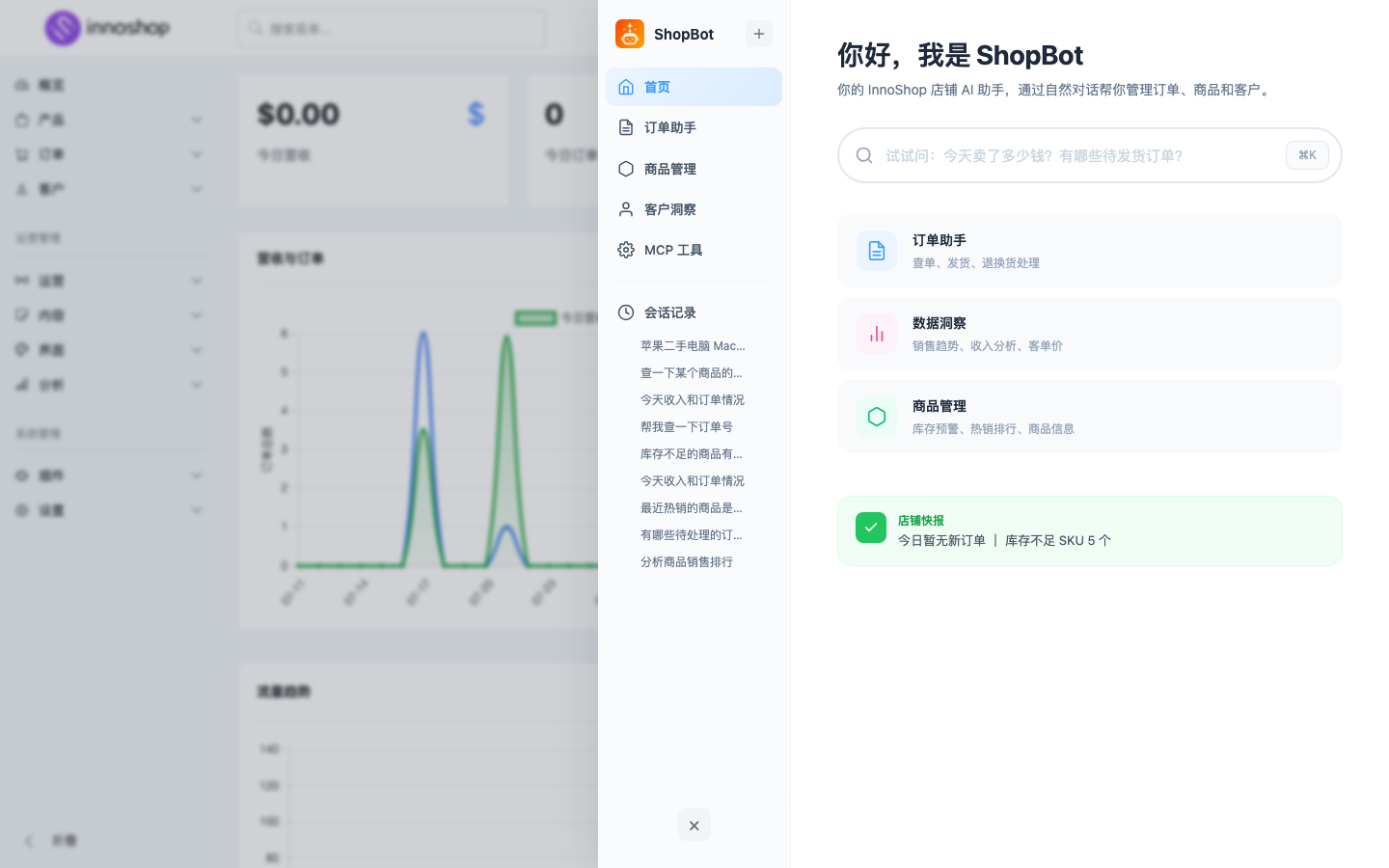Click the green hexagon icon on 商品管理 card
Screen dimensions: 1389x868
coord(877,417)
